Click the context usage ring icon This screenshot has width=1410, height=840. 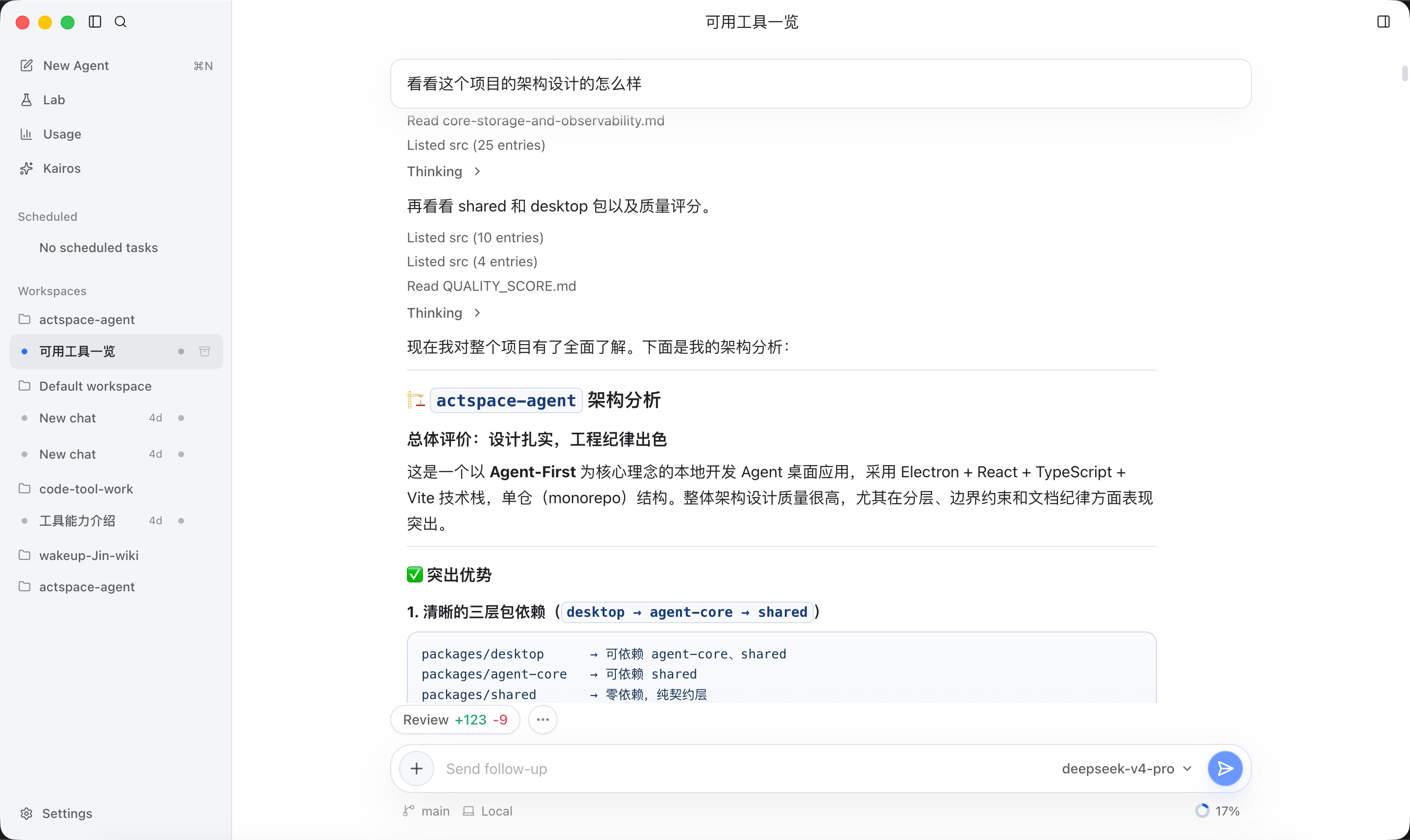[1202, 811]
